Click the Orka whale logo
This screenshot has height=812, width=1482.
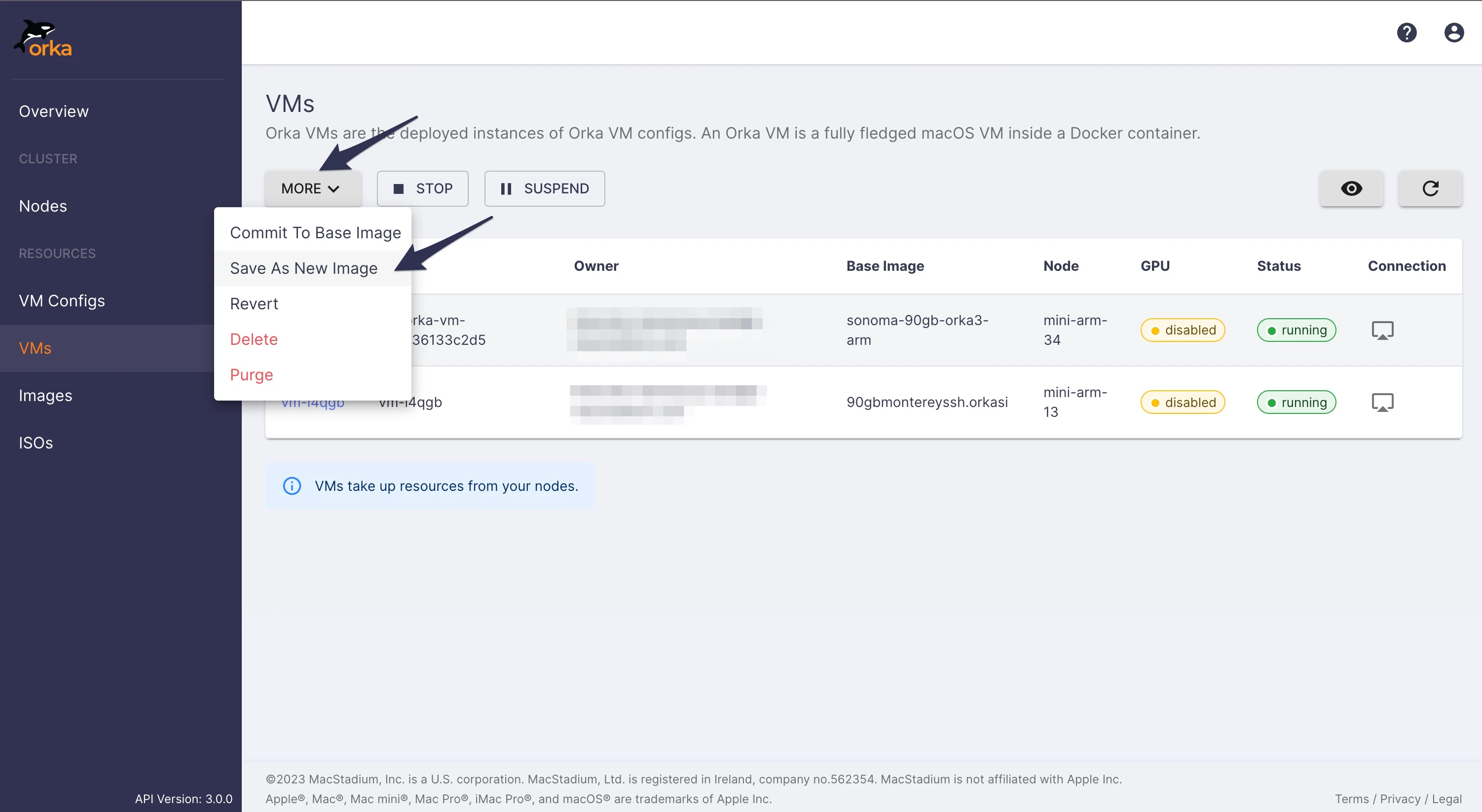tap(43, 39)
